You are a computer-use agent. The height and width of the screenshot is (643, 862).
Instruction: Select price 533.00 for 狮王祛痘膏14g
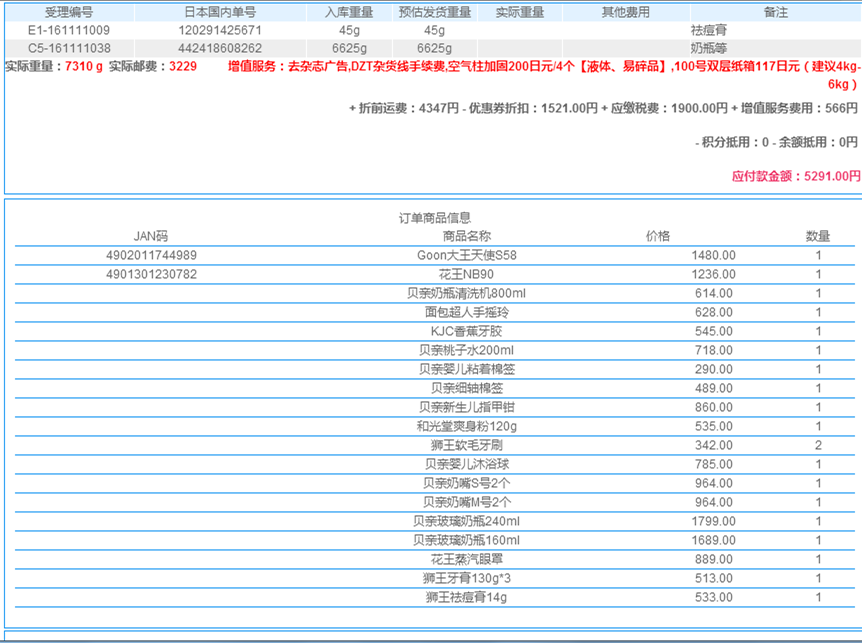(714, 597)
